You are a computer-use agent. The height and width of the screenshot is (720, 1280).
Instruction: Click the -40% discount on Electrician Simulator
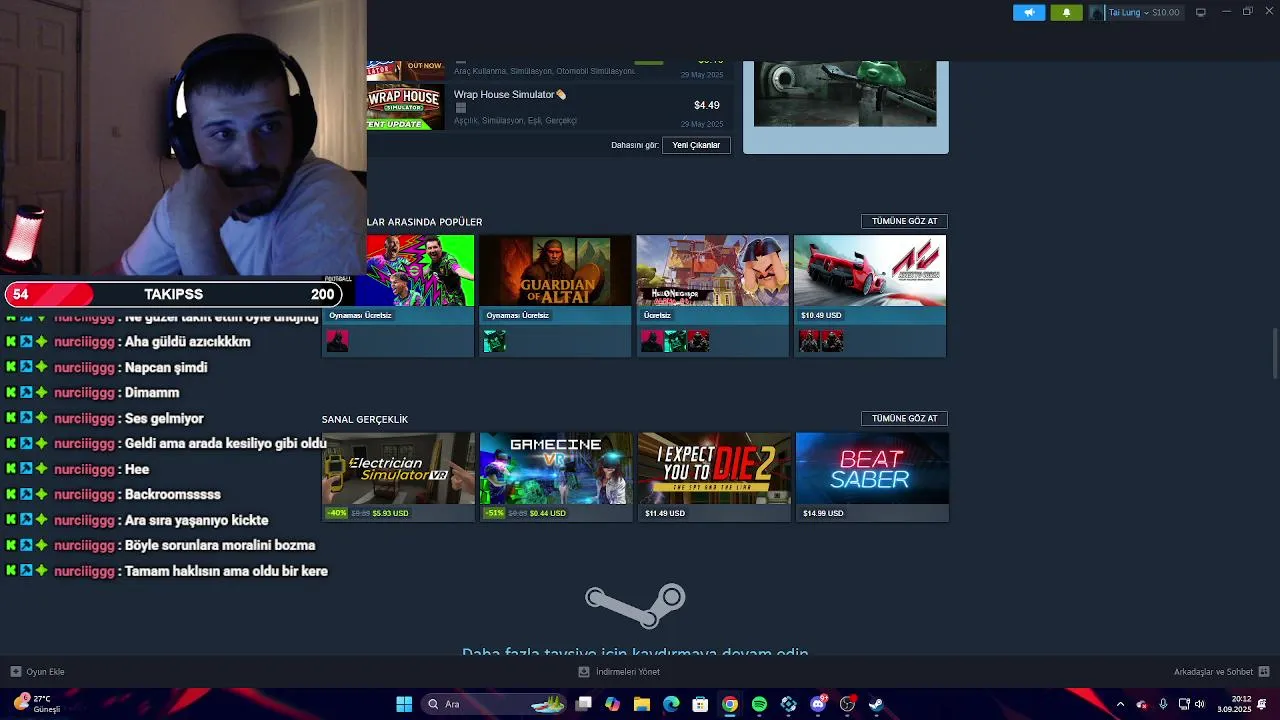pyautogui.click(x=336, y=513)
